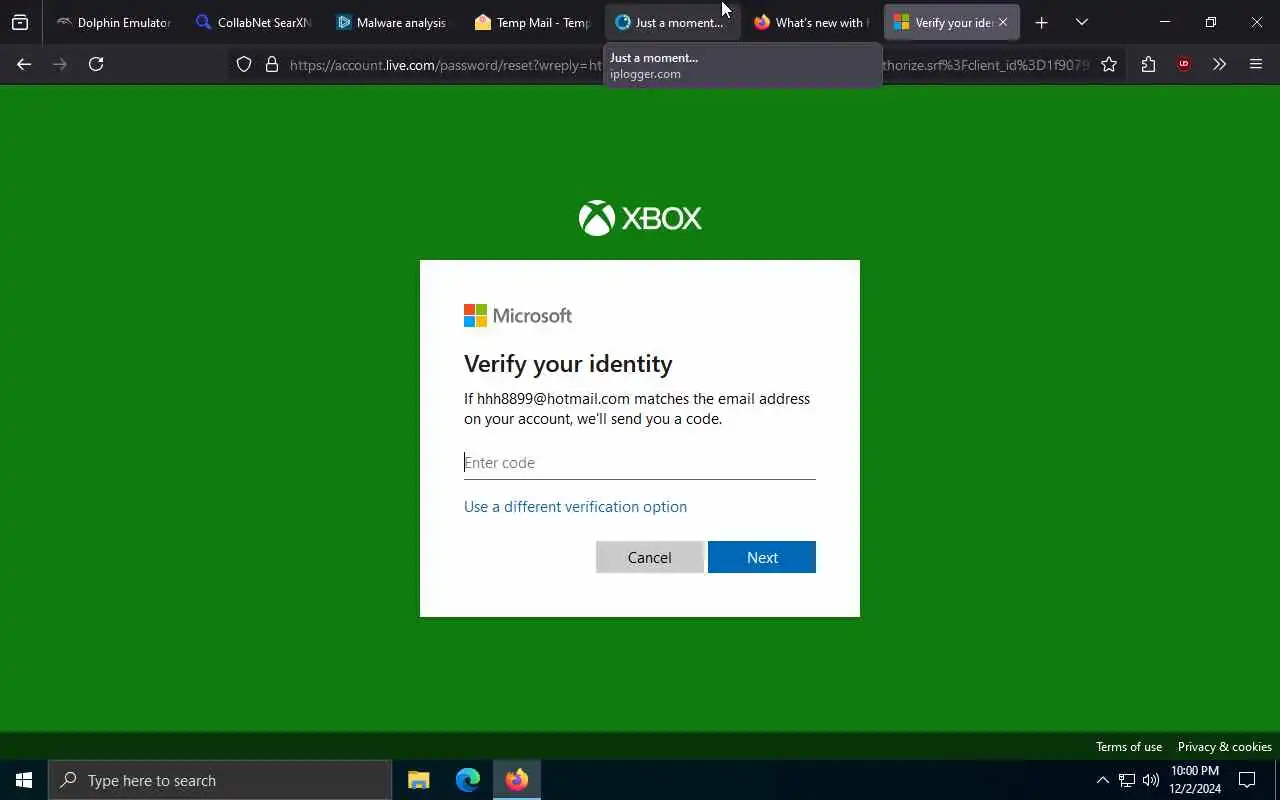Open the Windows notification center
This screenshot has width=1280, height=800.
coord(1247,780)
